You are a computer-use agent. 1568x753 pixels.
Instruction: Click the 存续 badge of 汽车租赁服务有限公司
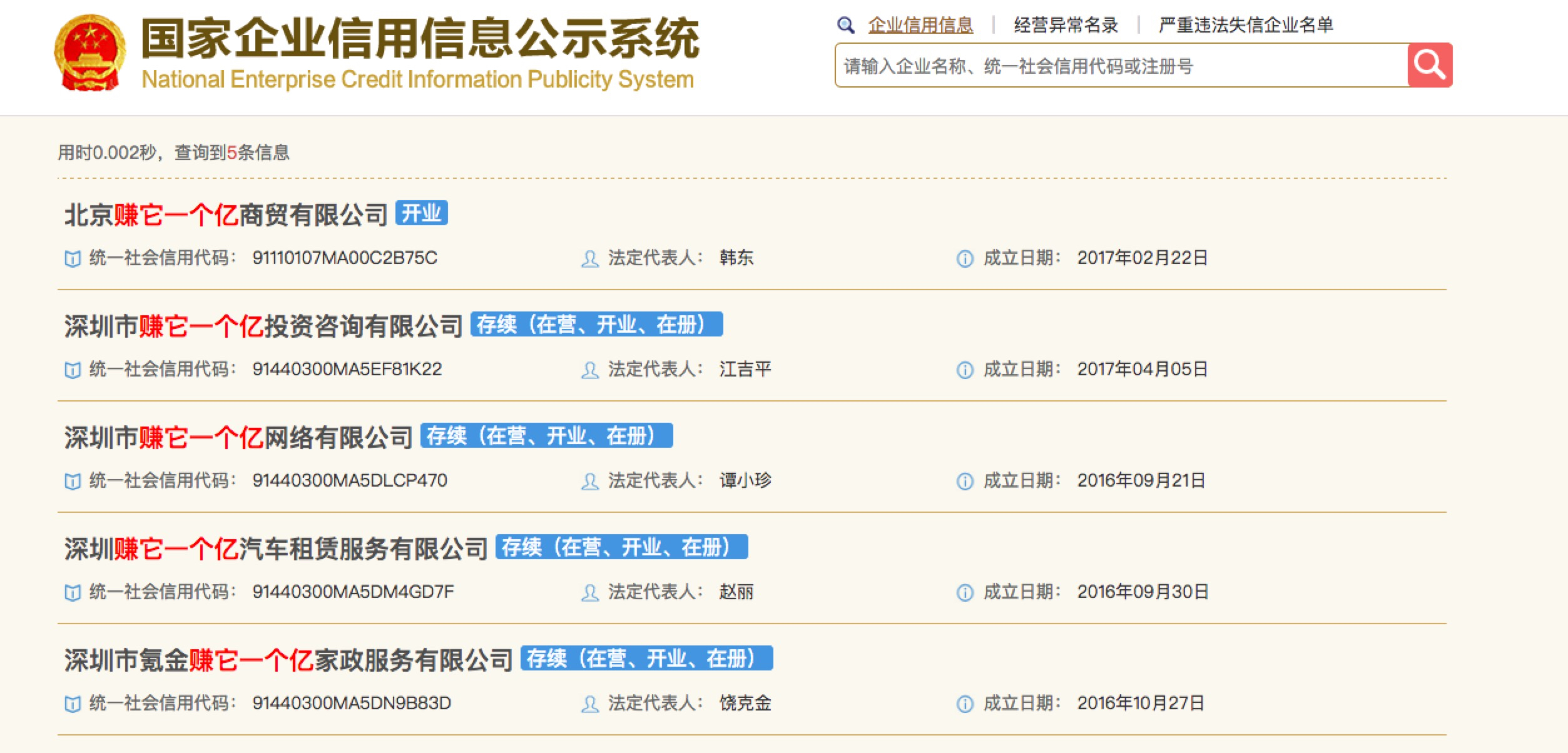[621, 547]
